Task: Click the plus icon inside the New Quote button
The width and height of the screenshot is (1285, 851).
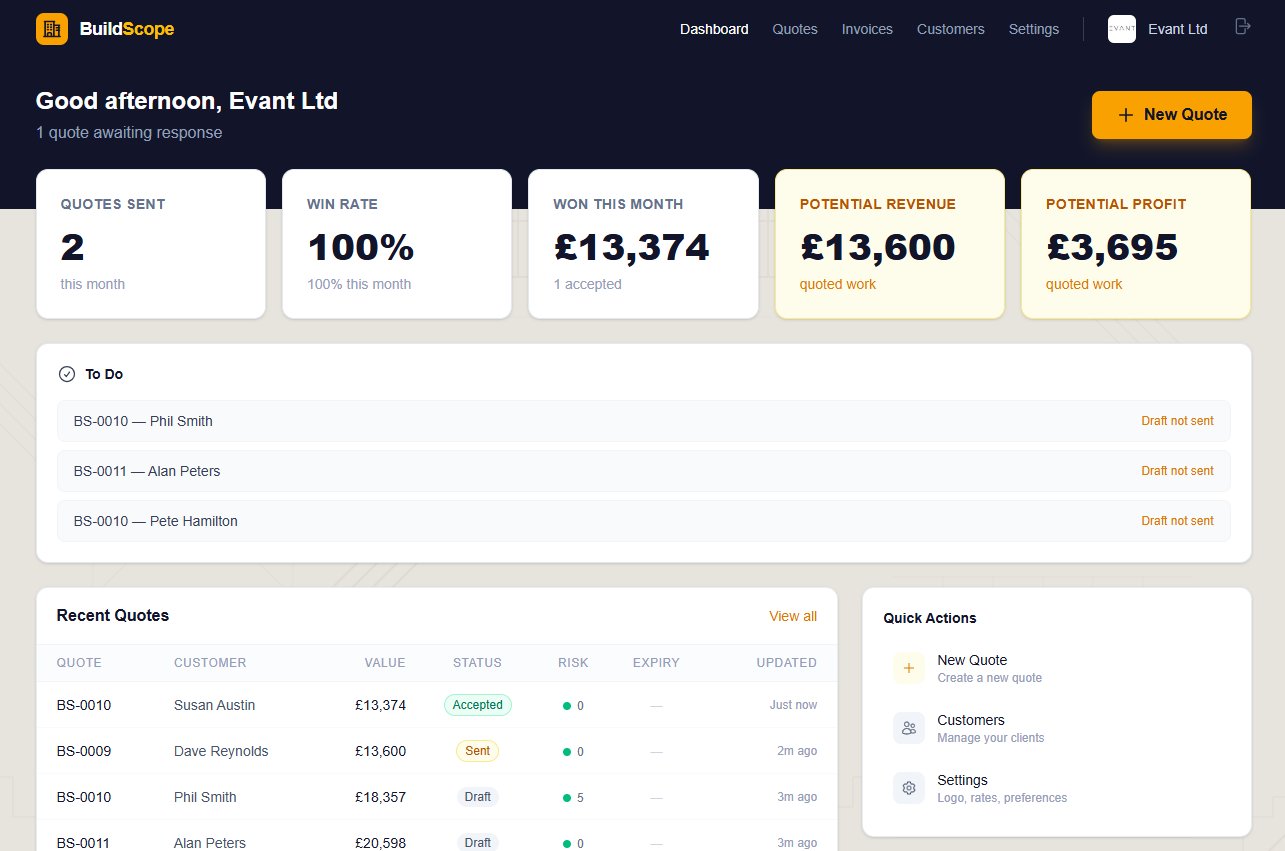Action: coord(1124,114)
